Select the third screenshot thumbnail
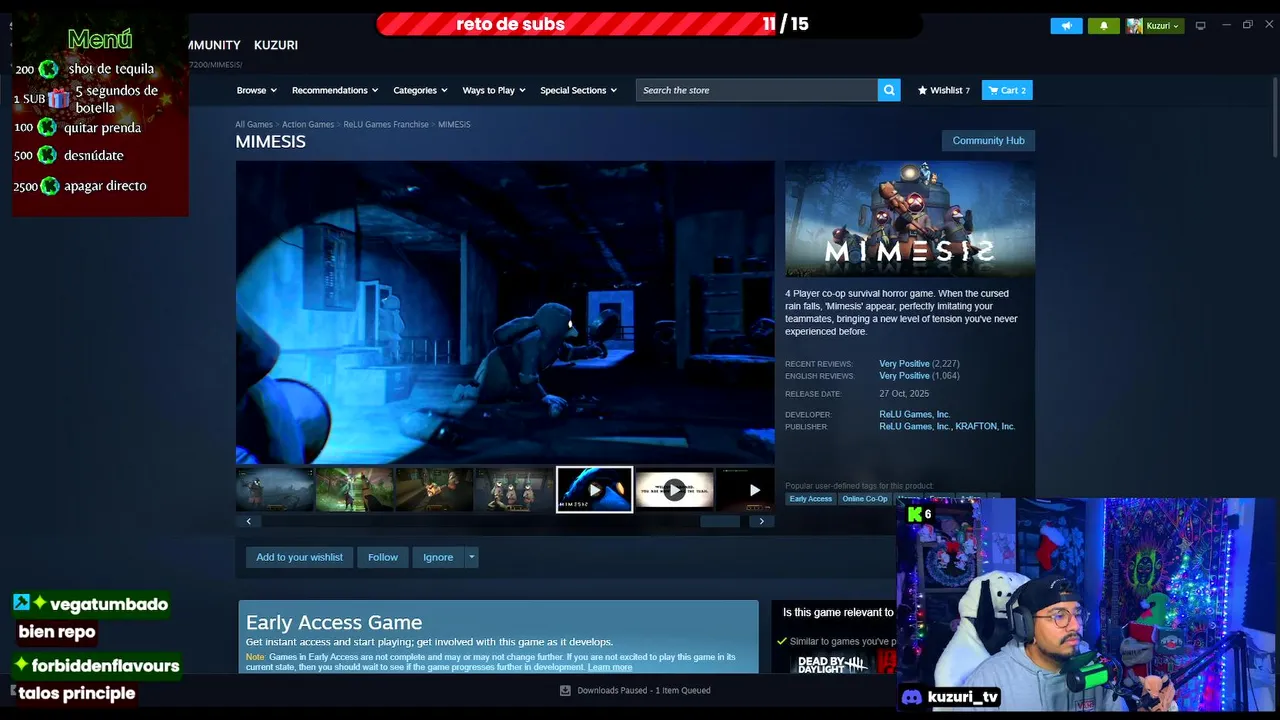The width and height of the screenshot is (1280, 720). 434,490
